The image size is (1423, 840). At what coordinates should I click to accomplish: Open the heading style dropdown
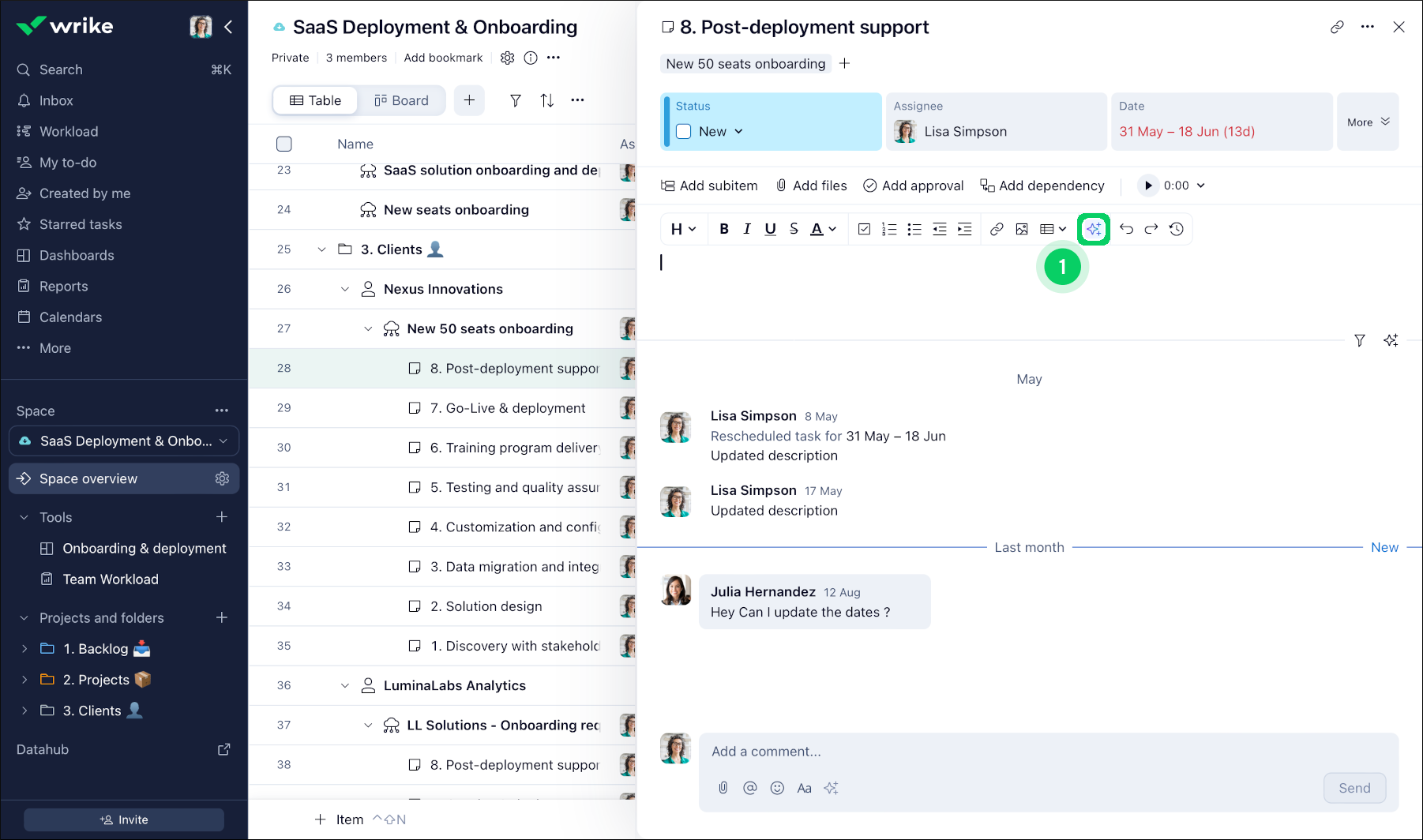pos(683,229)
